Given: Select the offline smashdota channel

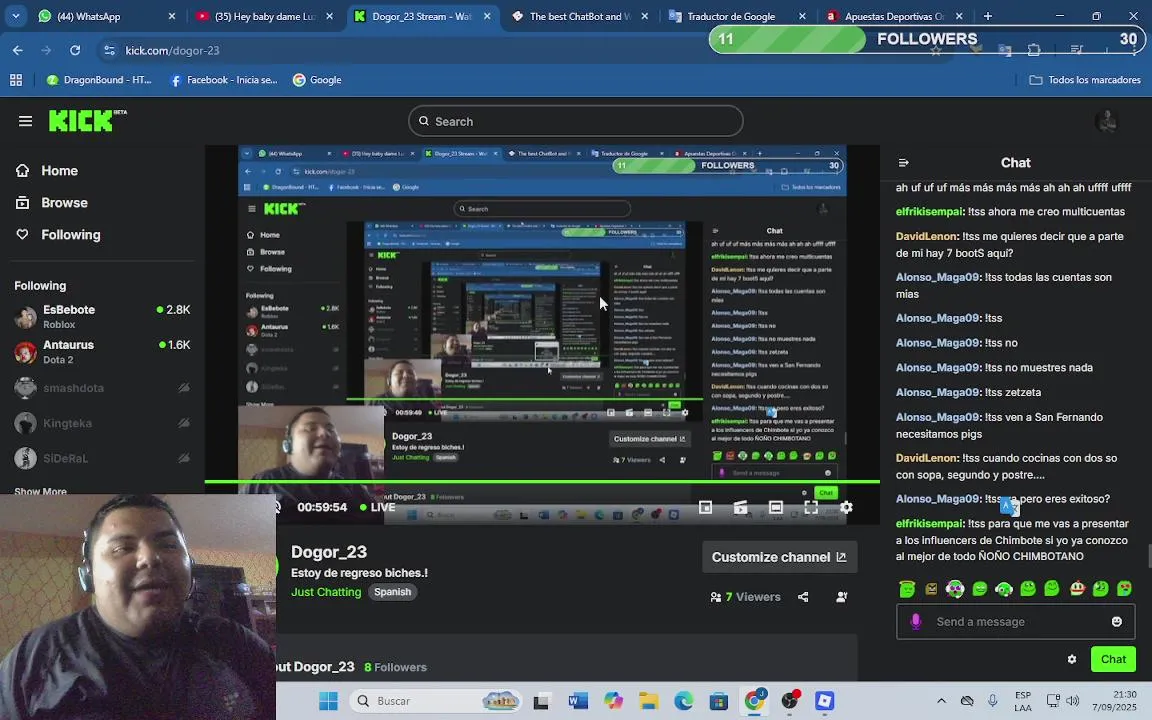Looking at the screenshot, I should pos(102,388).
